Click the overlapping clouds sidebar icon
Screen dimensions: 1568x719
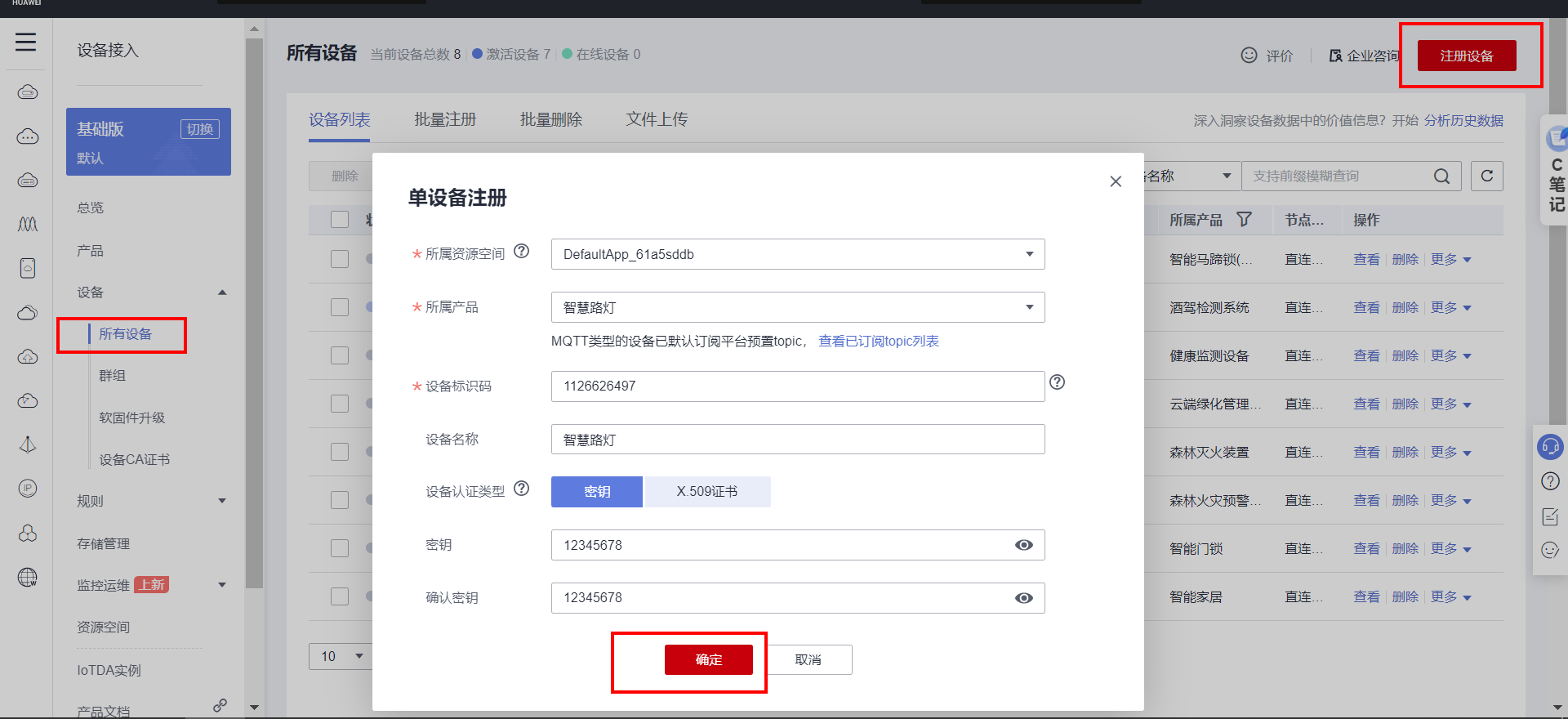[28, 313]
